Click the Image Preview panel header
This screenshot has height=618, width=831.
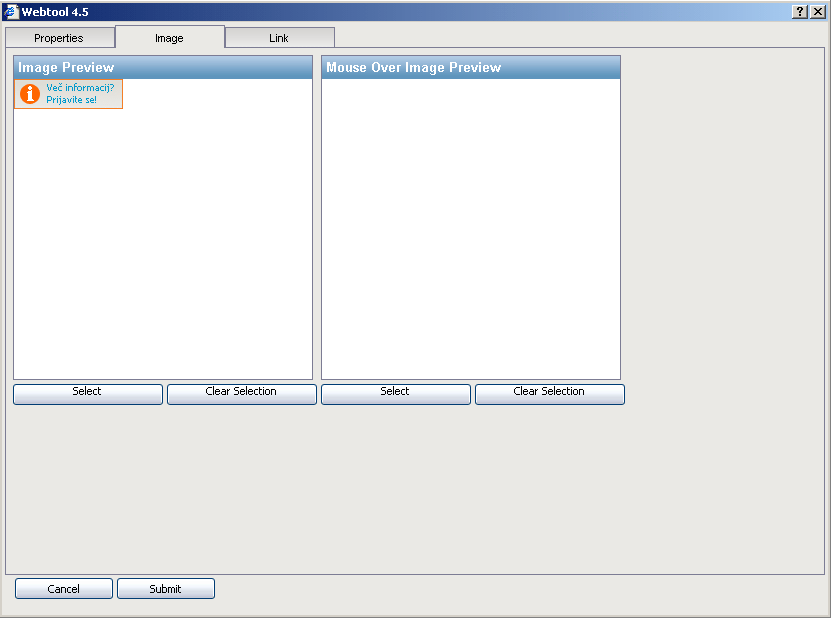(163, 67)
